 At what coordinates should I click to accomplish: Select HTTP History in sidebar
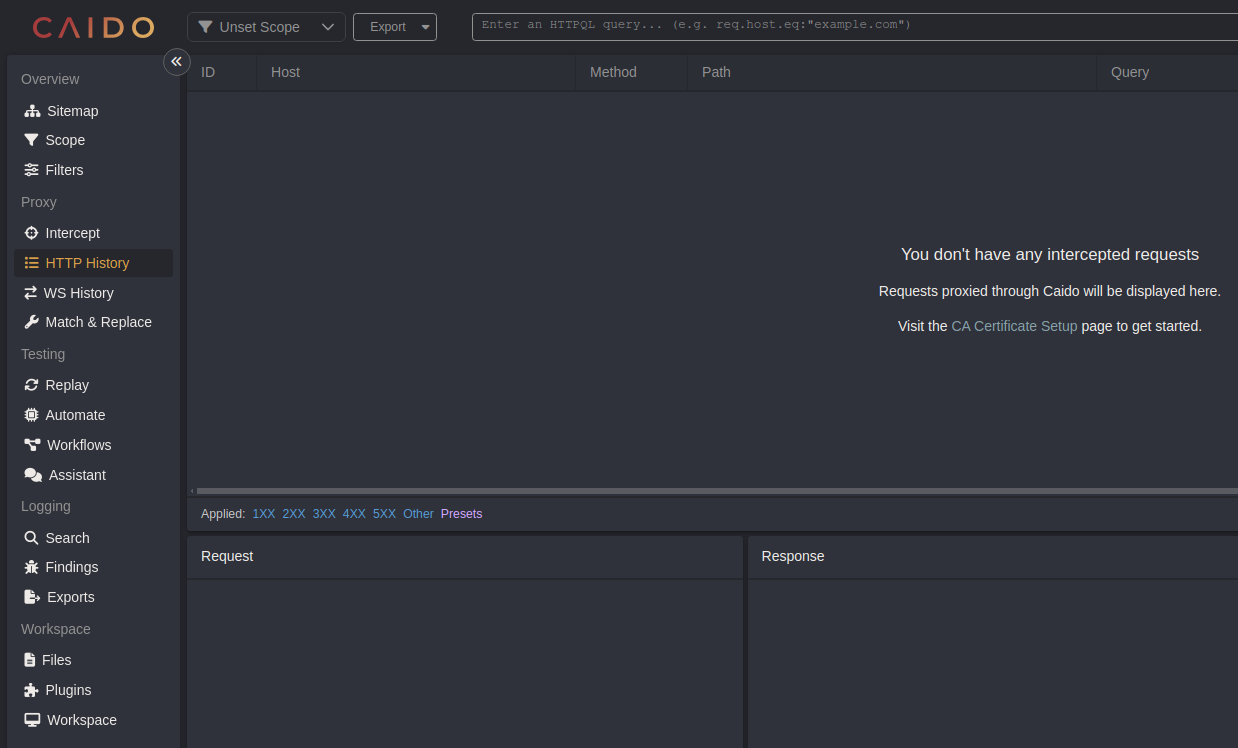[x=93, y=263]
